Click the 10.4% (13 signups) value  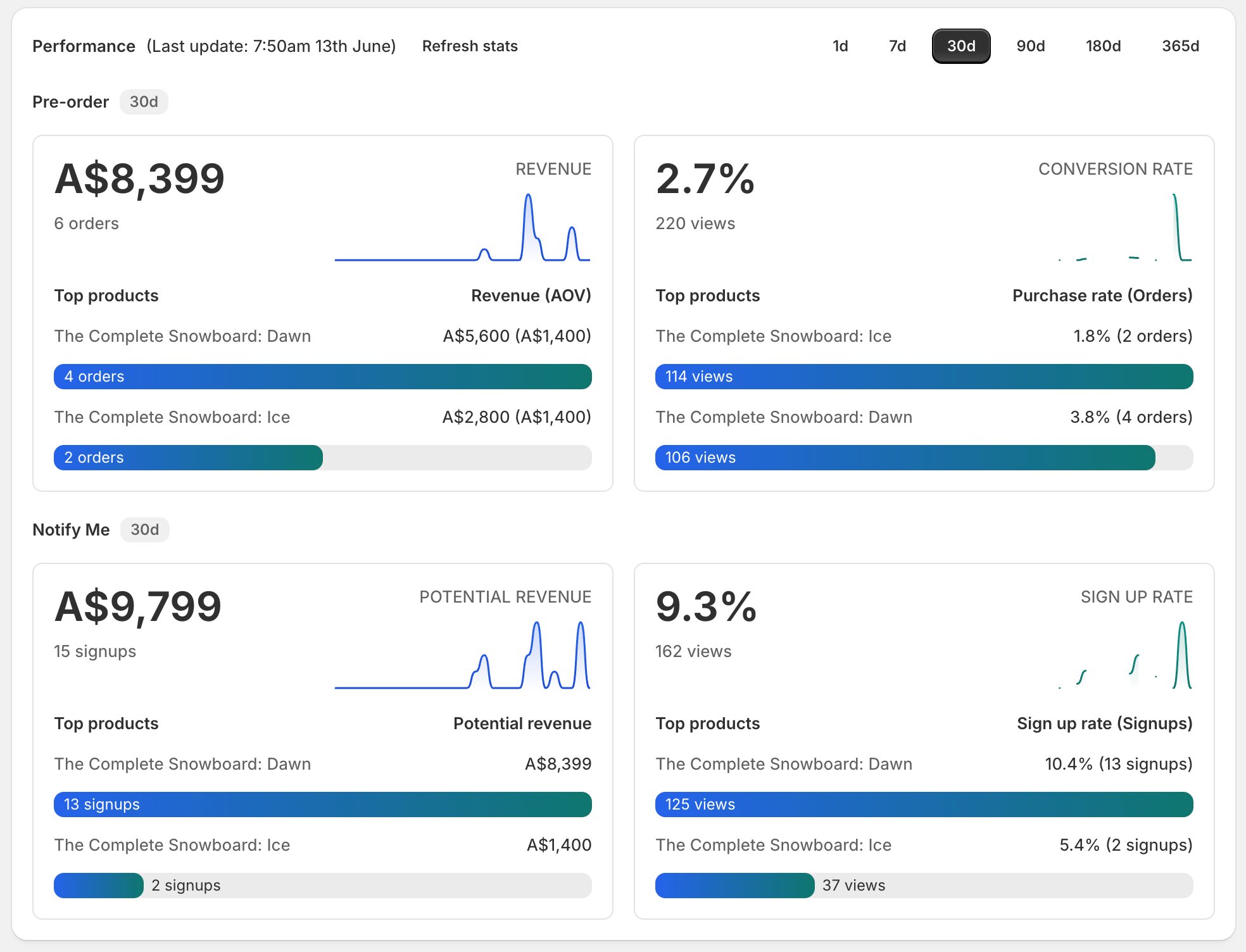click(x=1119, y=764)
